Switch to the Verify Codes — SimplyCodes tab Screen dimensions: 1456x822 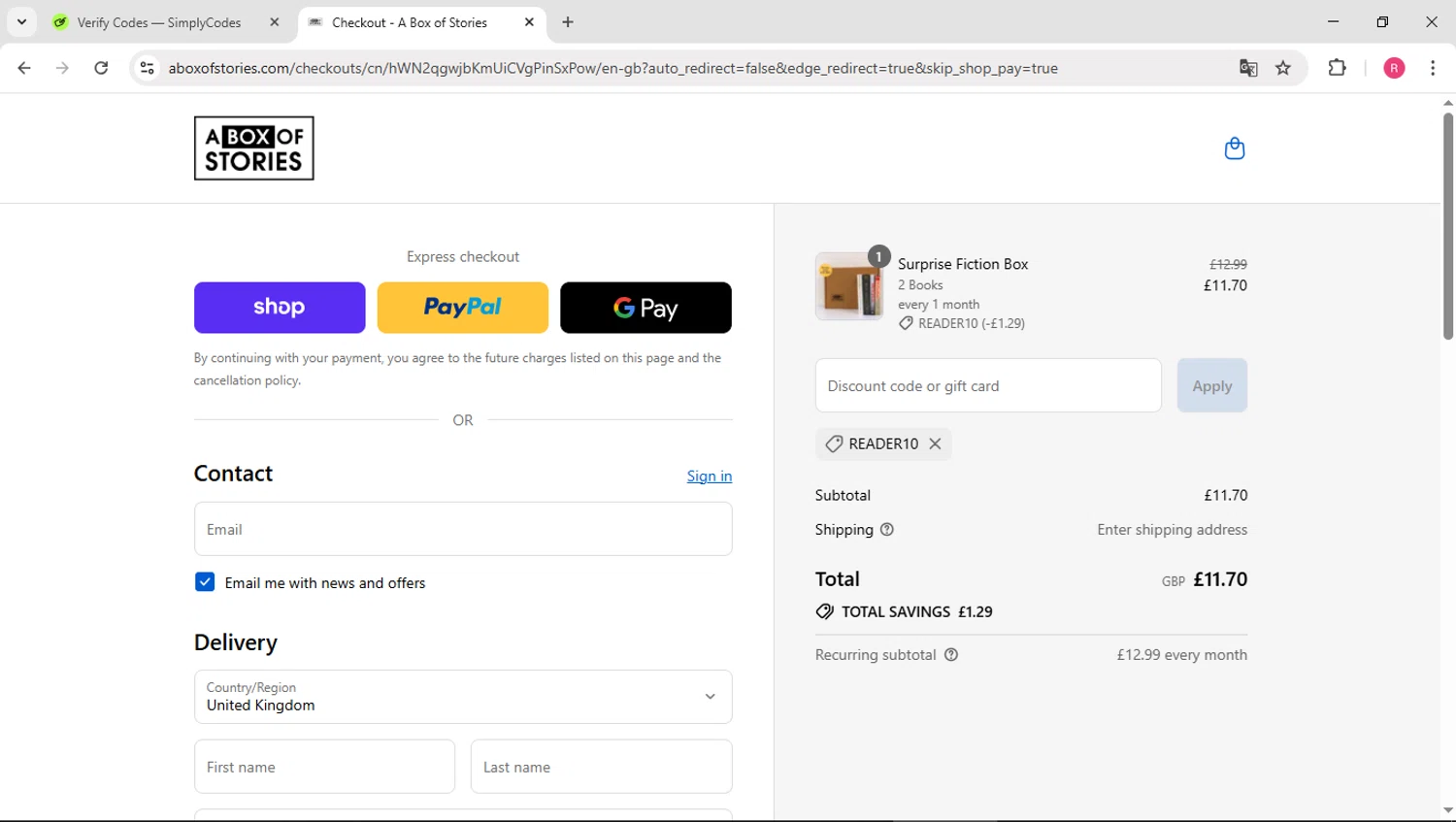coord(158,22)
